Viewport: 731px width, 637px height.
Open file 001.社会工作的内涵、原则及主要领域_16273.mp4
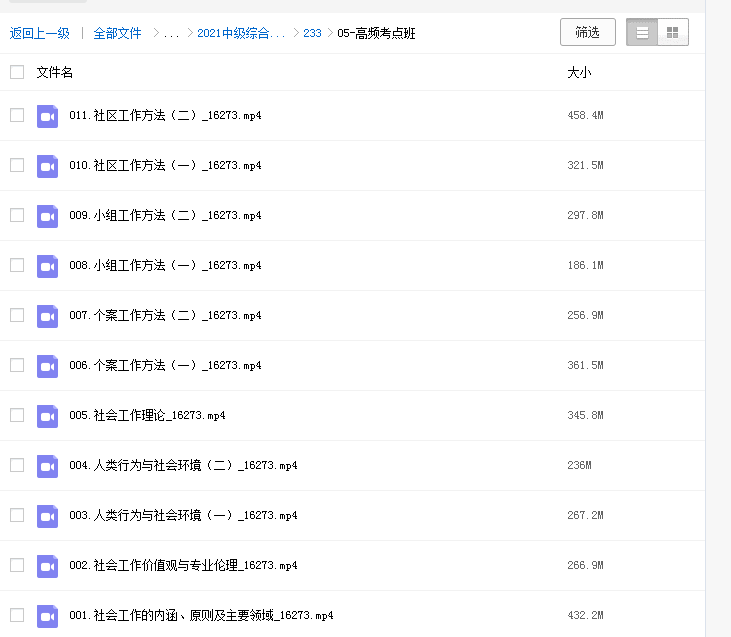201,615
